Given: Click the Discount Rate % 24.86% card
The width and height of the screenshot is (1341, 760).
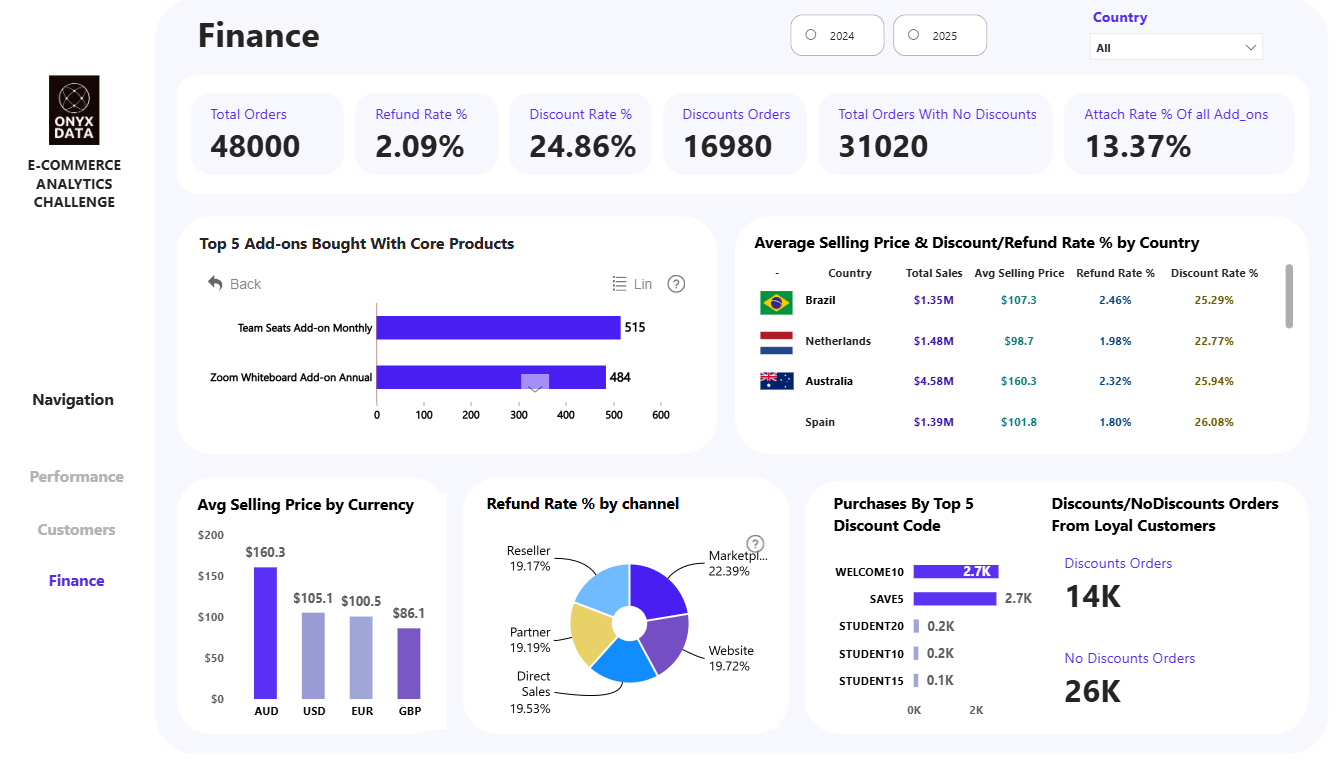Looking at the screenshot, I should click(581, 134).
